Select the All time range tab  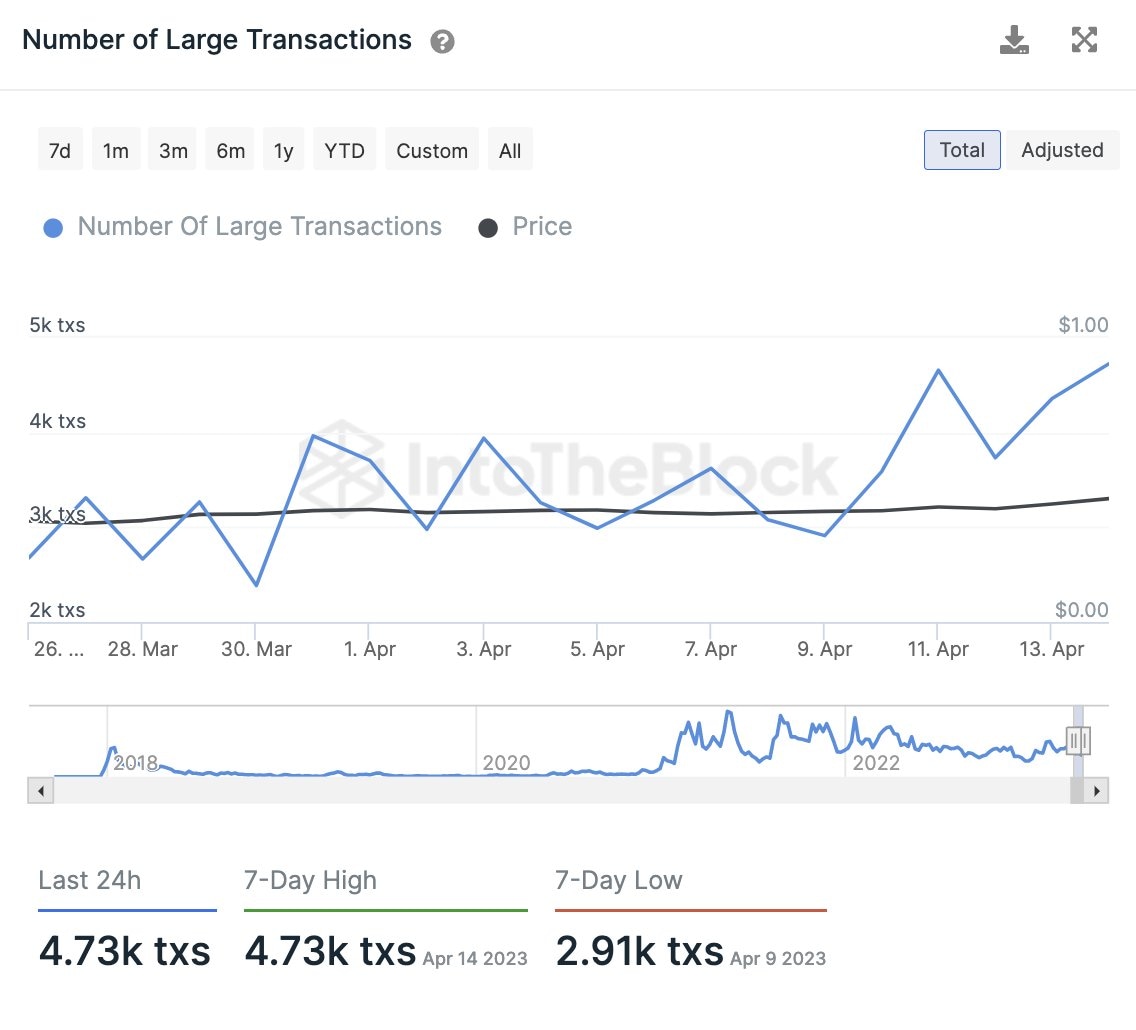pos(510,149)
